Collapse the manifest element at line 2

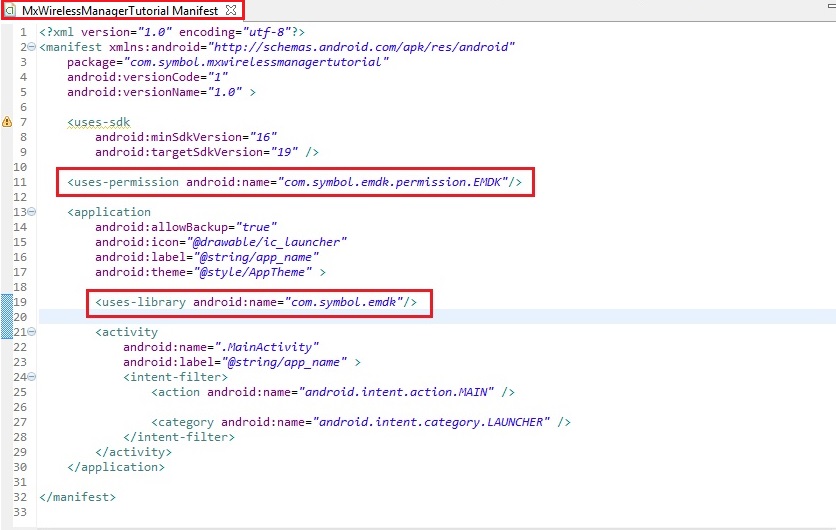click(32, 47)
